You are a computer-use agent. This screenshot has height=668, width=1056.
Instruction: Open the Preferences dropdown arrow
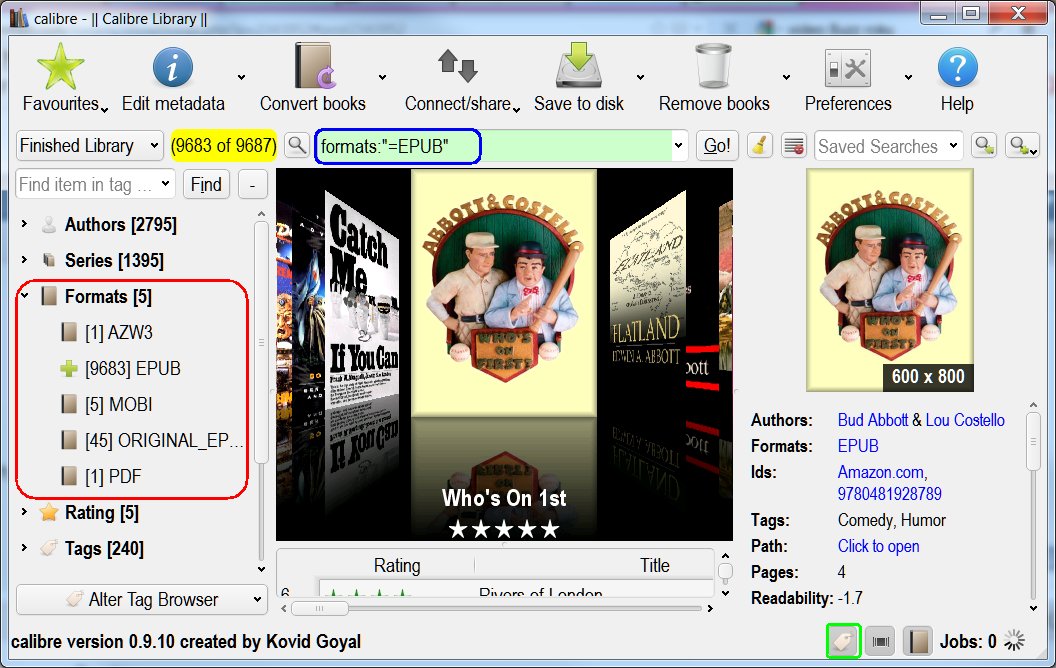(908, 78)
